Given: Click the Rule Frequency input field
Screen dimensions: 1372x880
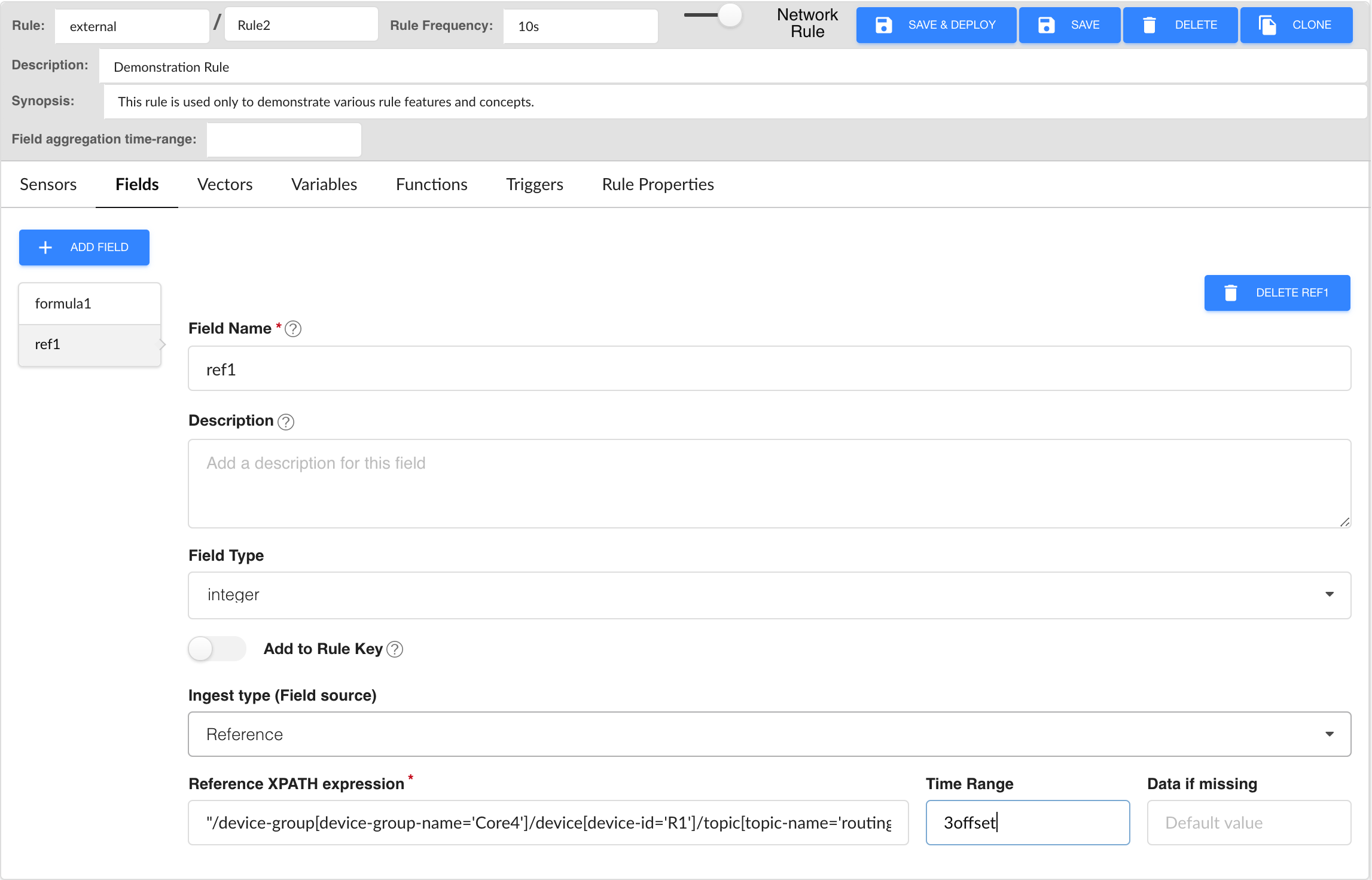Looking at the screenshot, I should click(x=580, y=26).
